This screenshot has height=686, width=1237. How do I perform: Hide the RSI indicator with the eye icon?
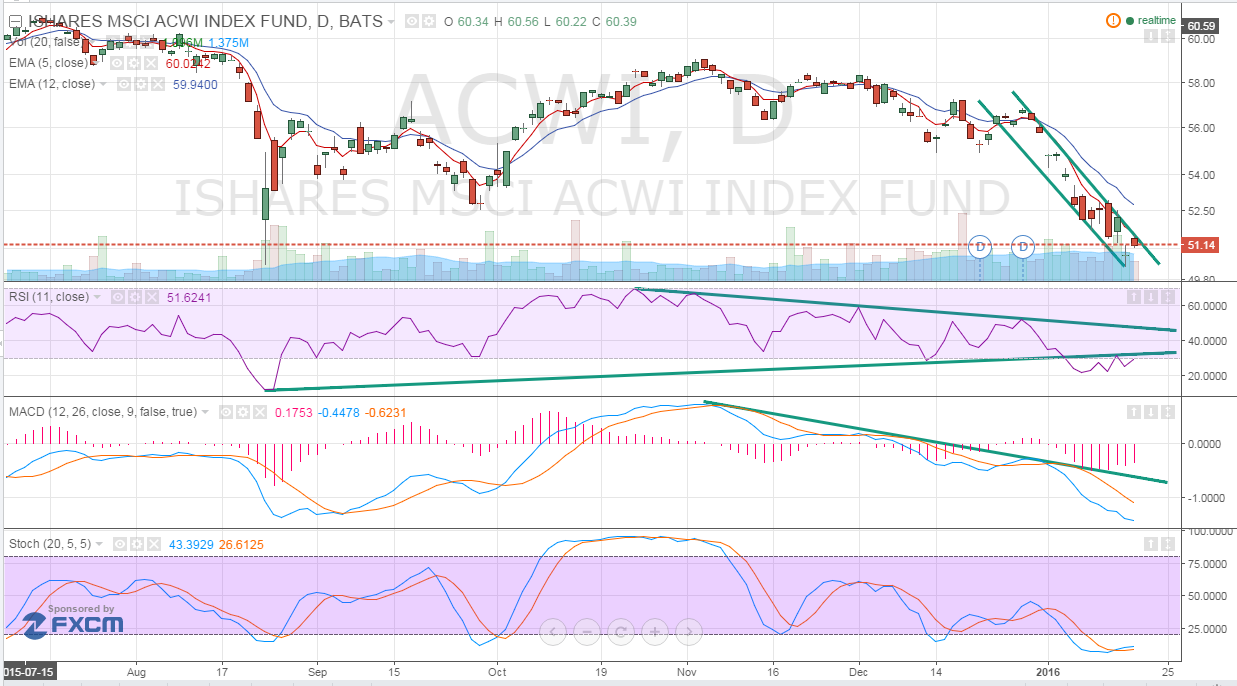[x=118, y=297]
